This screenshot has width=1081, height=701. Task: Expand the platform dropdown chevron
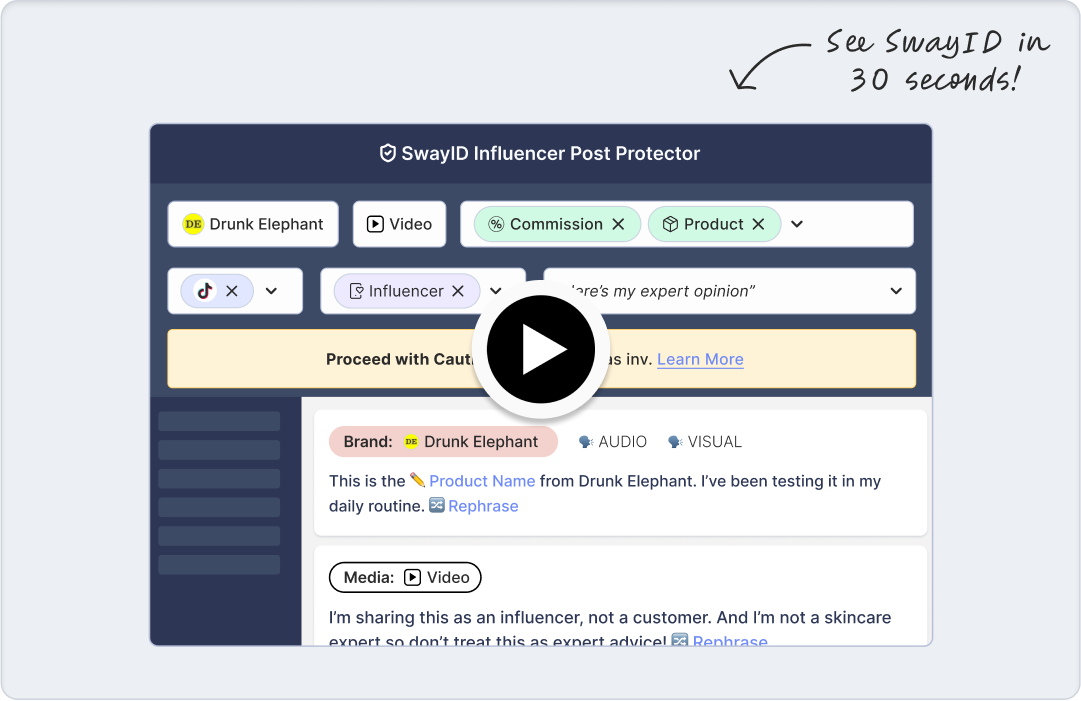coord(272,291)
